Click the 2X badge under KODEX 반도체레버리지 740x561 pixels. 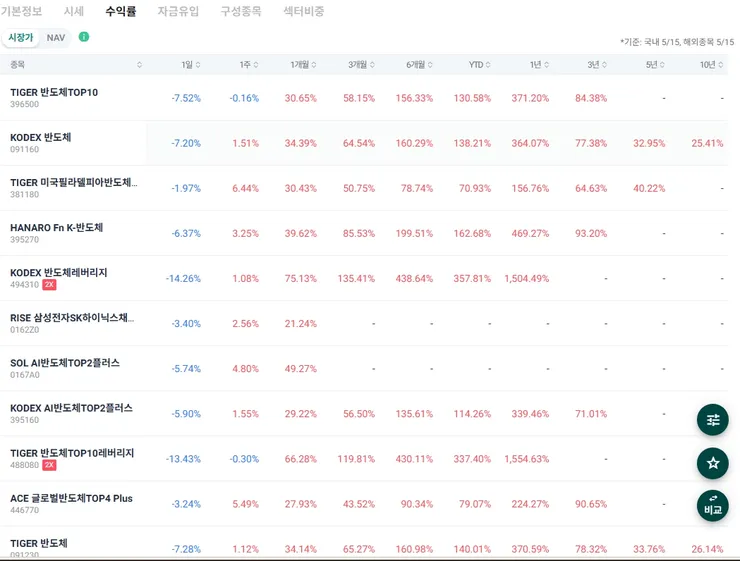tap(49, 285)
